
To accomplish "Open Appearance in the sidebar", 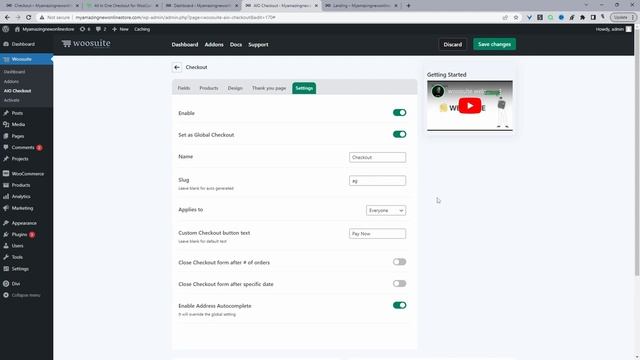I will [x=24, y=223].
